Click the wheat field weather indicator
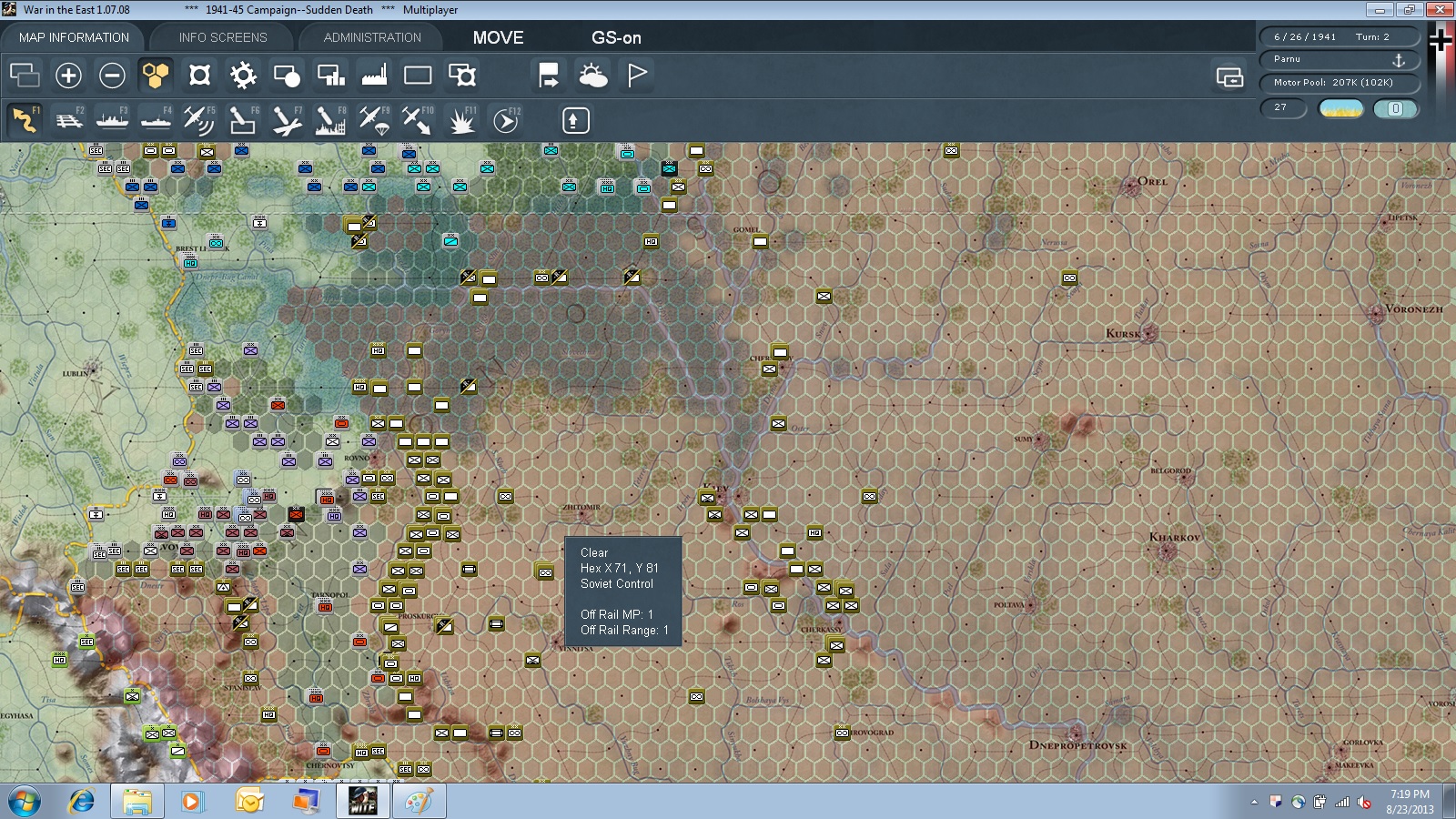 (x=1341, y=108)
